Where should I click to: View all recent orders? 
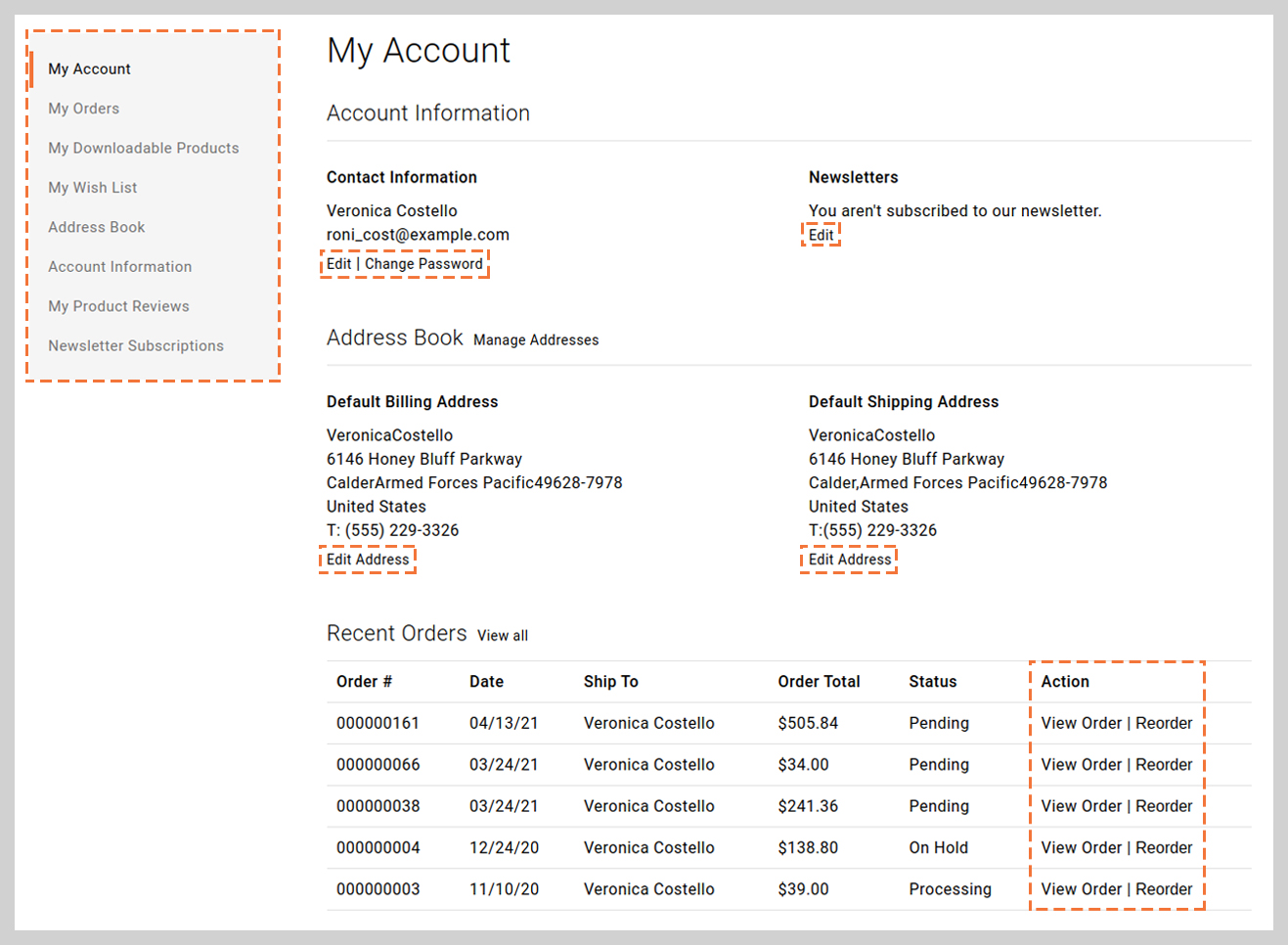[503, 636]
